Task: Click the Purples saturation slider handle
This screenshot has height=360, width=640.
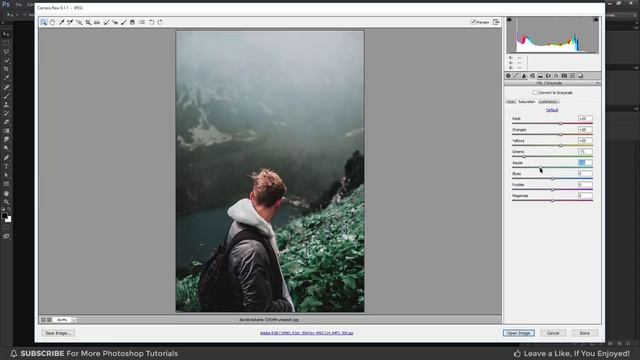Action: click(x=553, y=189)
